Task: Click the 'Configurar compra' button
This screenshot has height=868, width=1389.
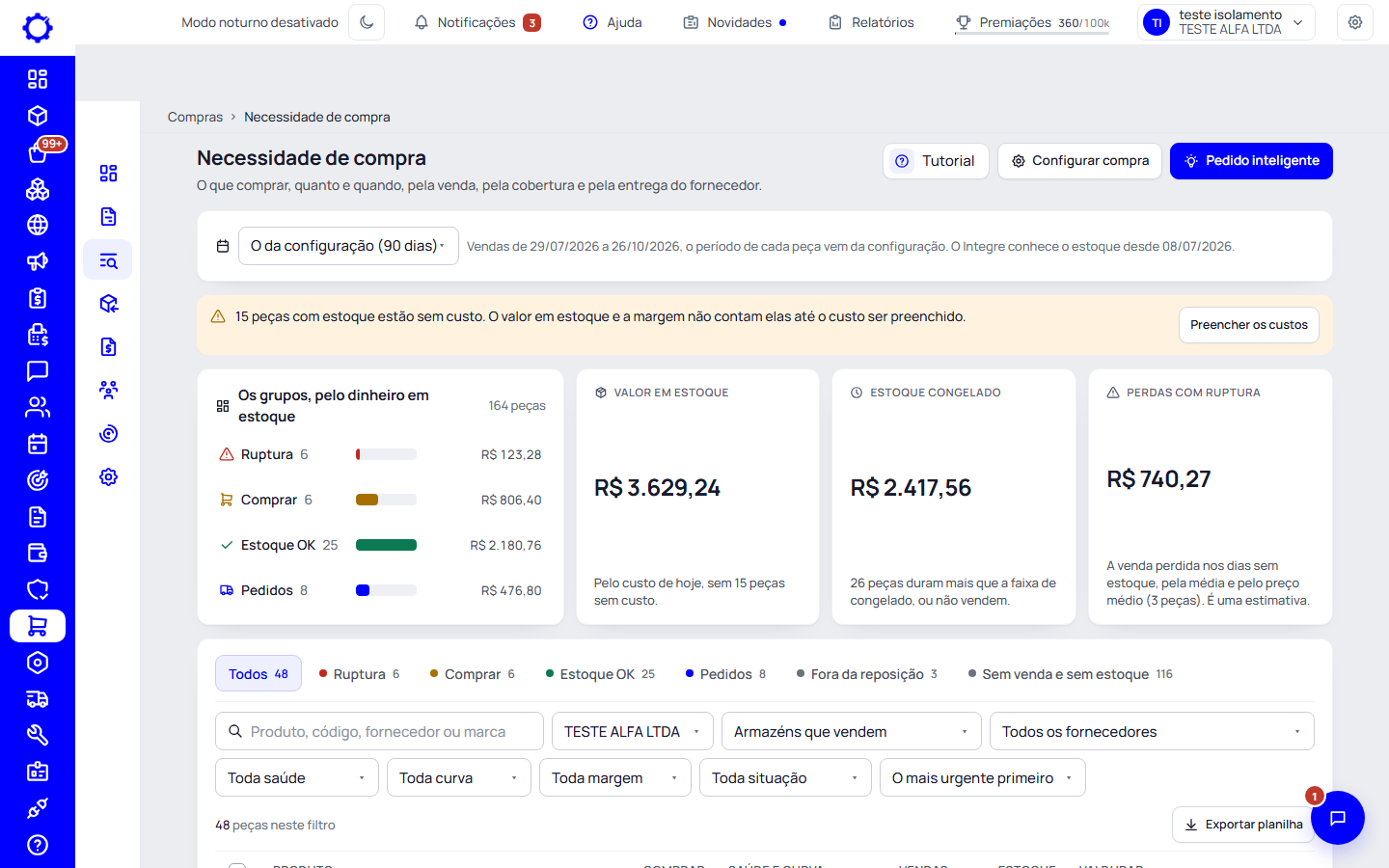Action: 1079,161
